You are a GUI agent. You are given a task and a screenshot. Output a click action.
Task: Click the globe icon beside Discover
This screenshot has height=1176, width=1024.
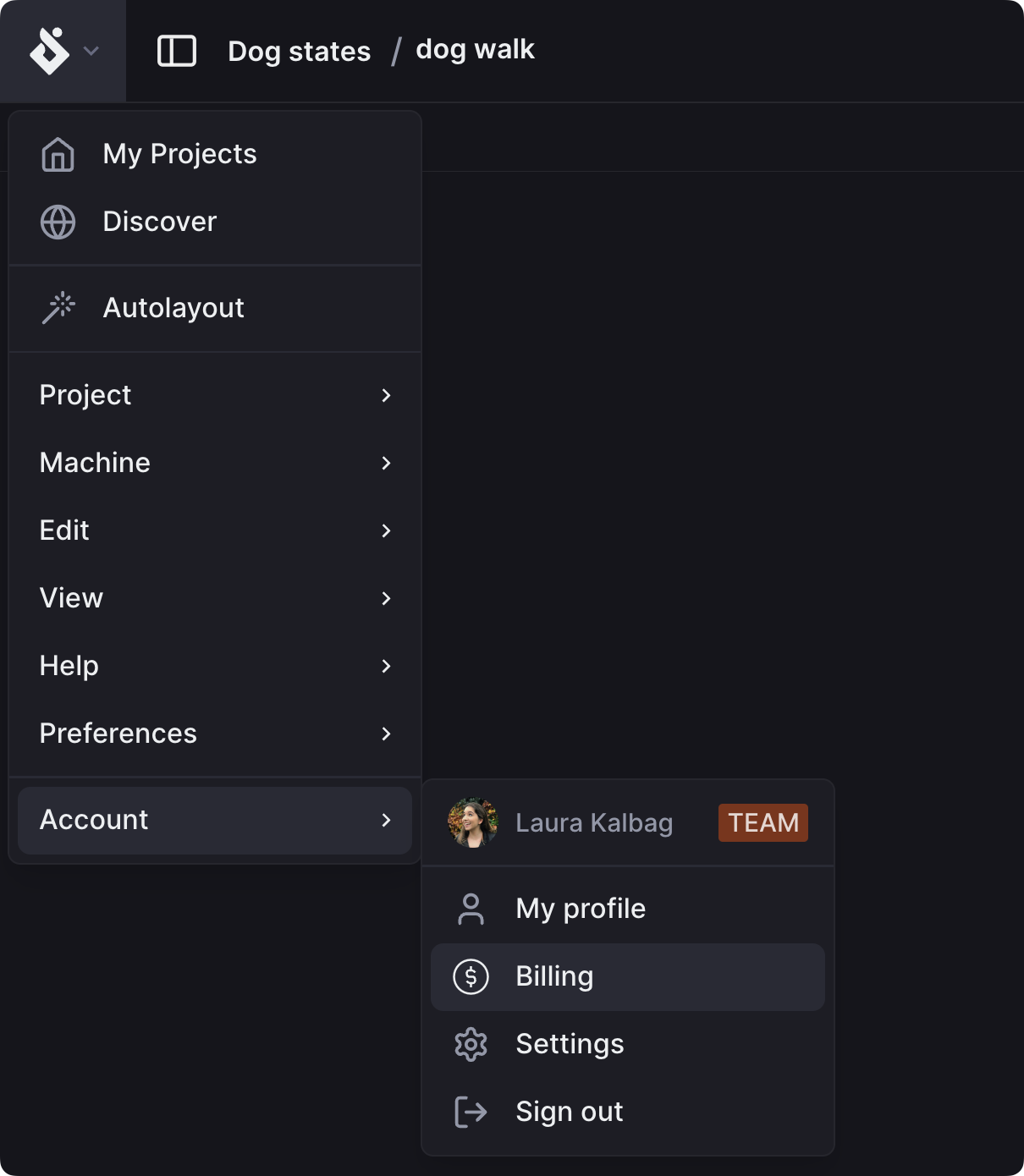click(x=58, y=223)
